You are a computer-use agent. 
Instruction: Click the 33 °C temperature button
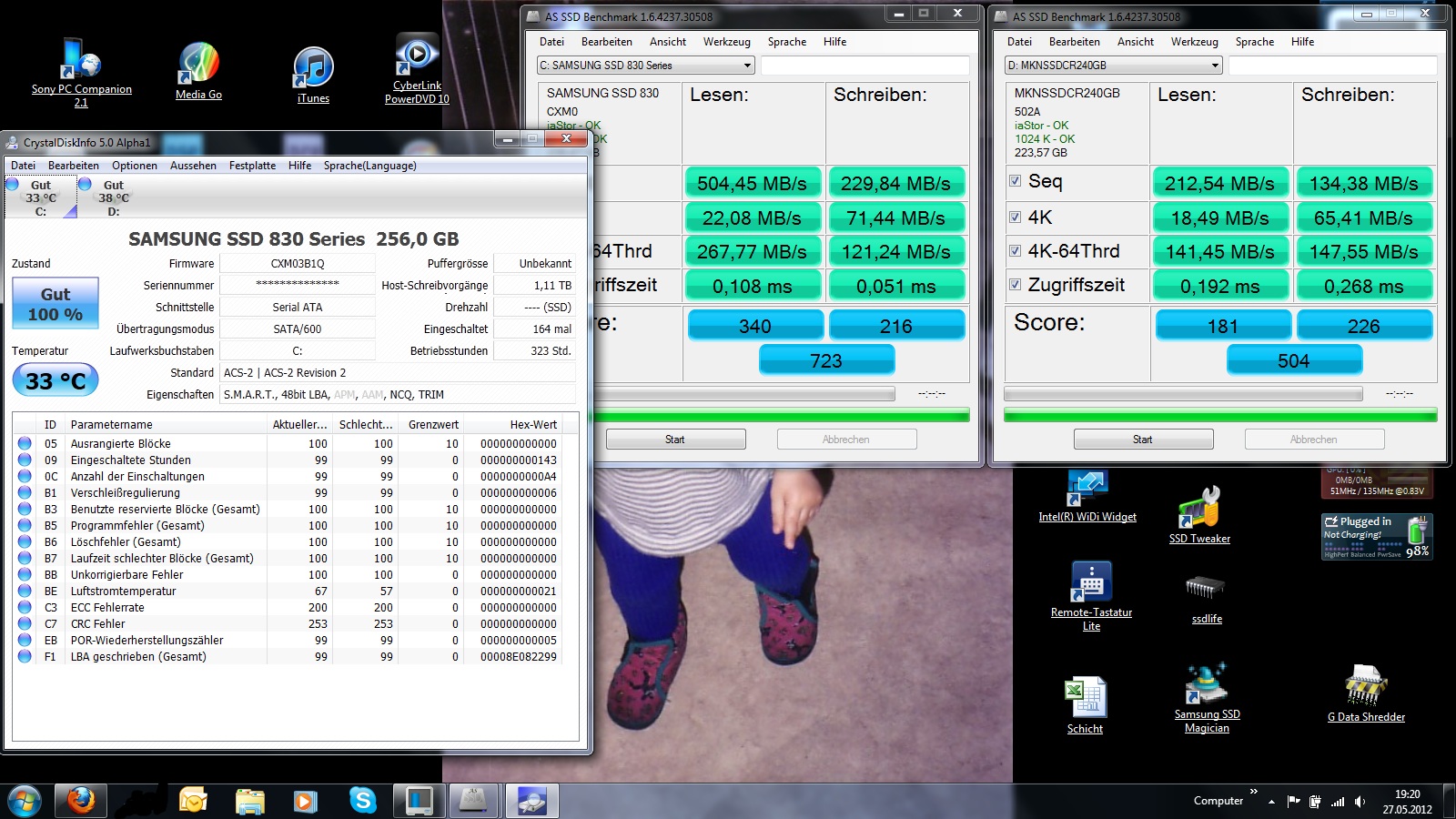(55, 380)
